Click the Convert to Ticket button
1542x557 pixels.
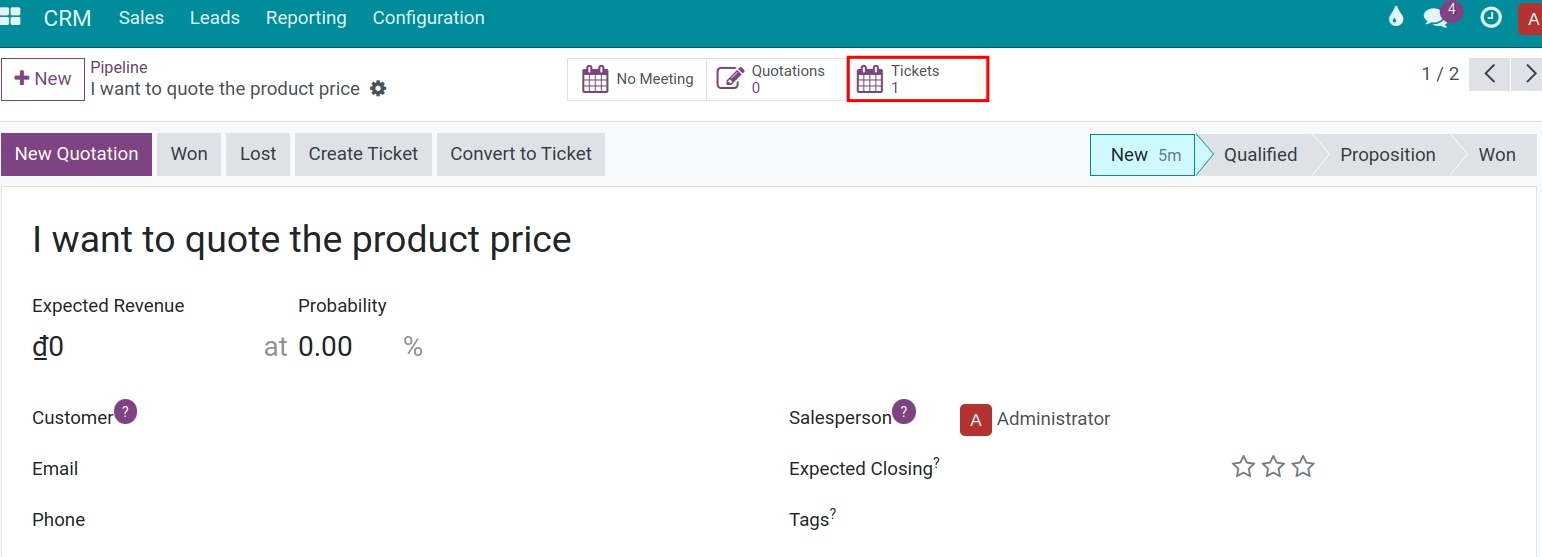pyautogui.click(x=521, y=154)
